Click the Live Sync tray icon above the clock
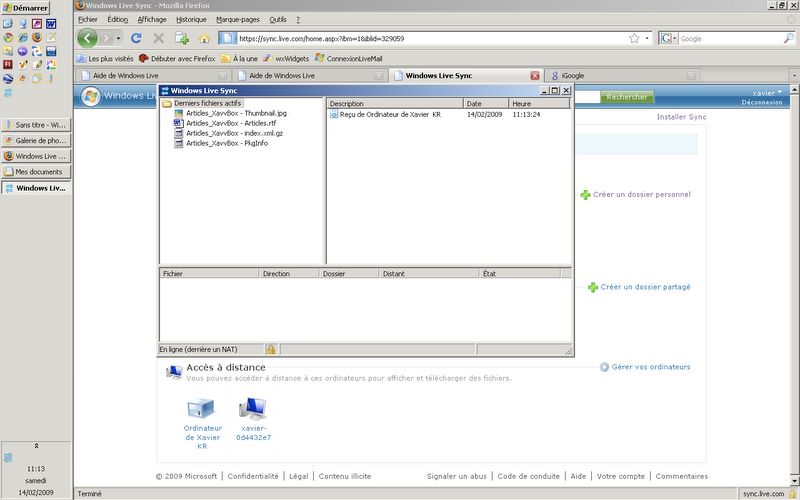This screenshot has width=800, height=500. point(8,458)
